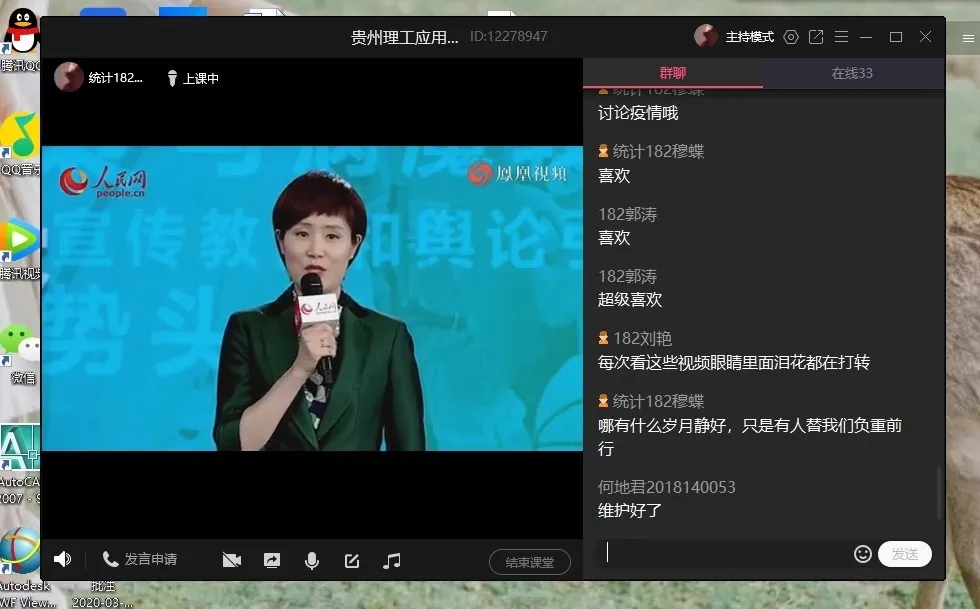Click the 发言申请 phone request button
The height and width of the screenshot is (609, 980).
point(140,560)
